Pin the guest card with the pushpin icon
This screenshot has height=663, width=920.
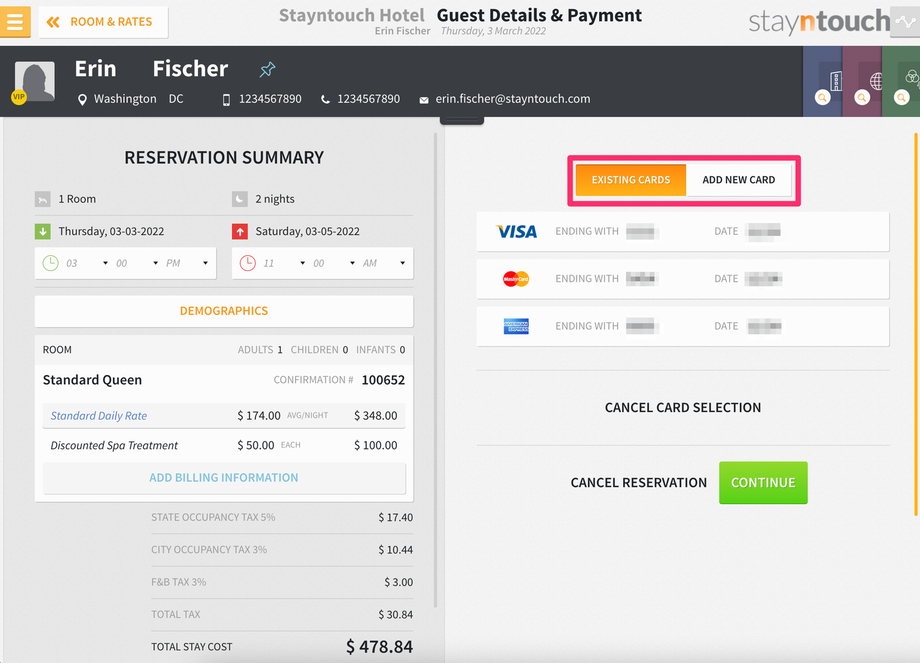(268, 70)
